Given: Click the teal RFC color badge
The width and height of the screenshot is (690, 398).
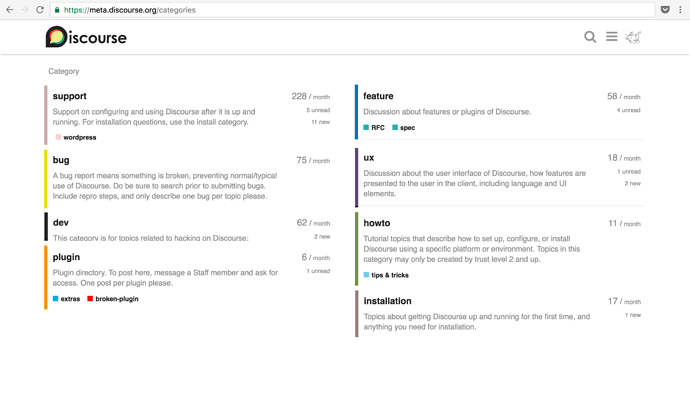Looking at the screenshot, I should click(366, 127).
